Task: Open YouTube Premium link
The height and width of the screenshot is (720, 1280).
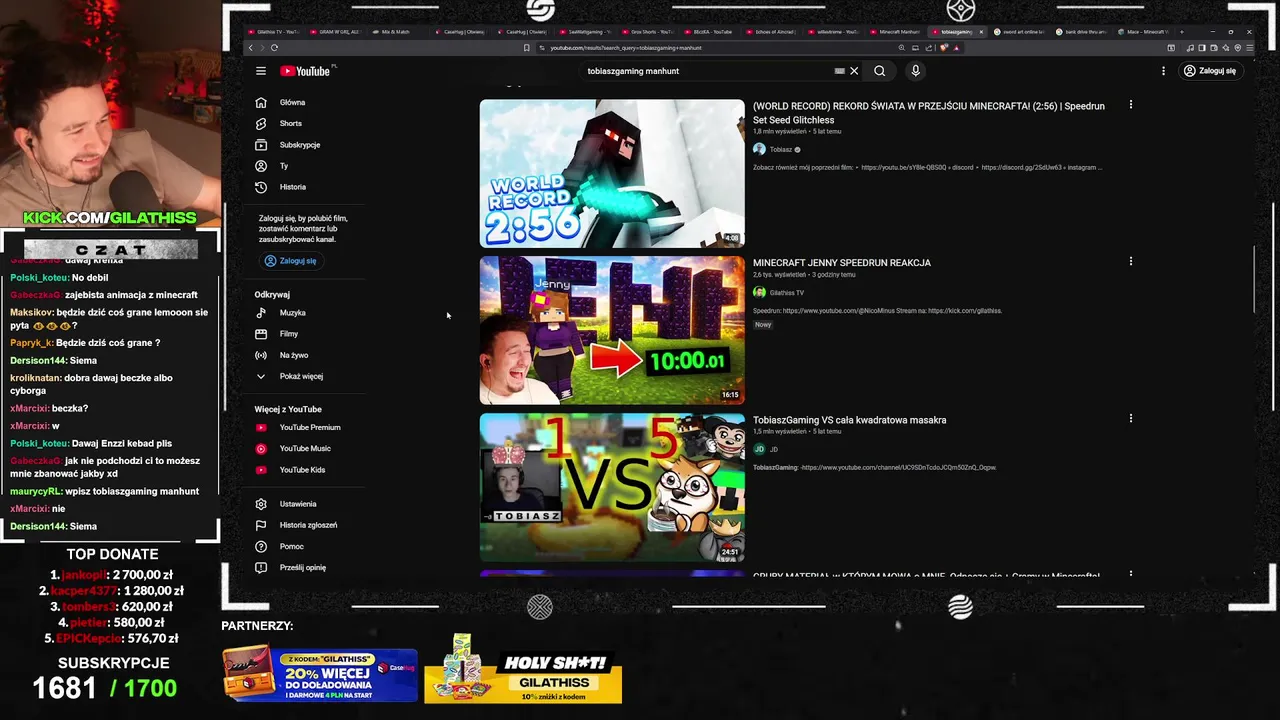Action: pyautogui.click(x=309, y=427)
